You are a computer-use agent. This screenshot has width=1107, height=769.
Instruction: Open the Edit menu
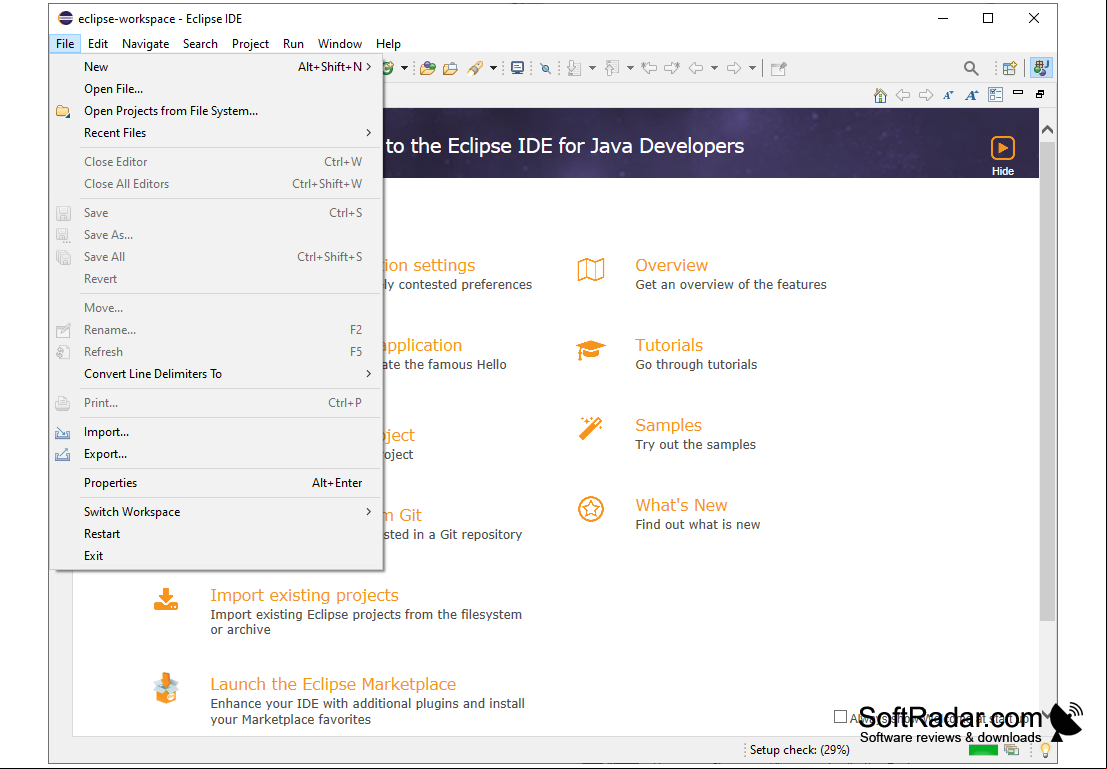click(x=97, y=44)
